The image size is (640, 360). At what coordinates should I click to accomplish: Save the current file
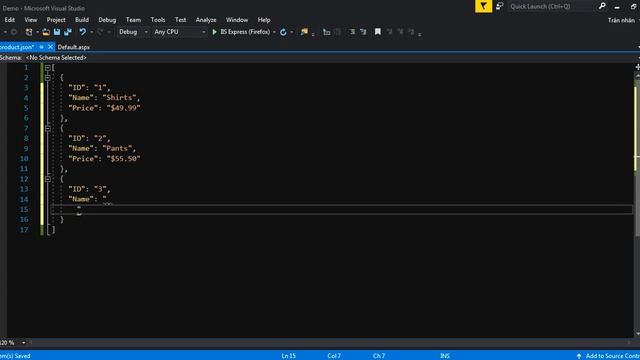(57, 32)
